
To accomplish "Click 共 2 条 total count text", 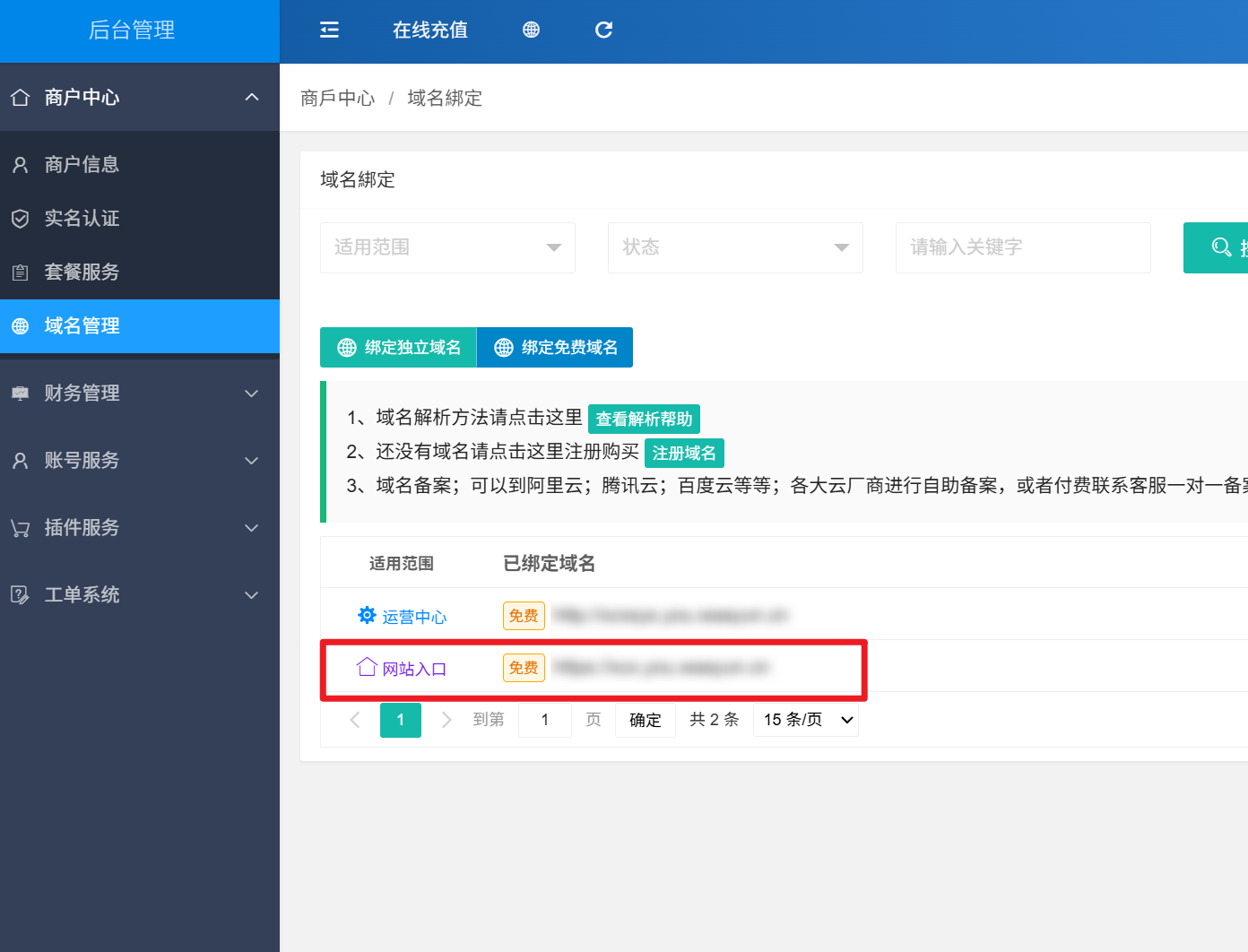I will [x=715, y=720].
